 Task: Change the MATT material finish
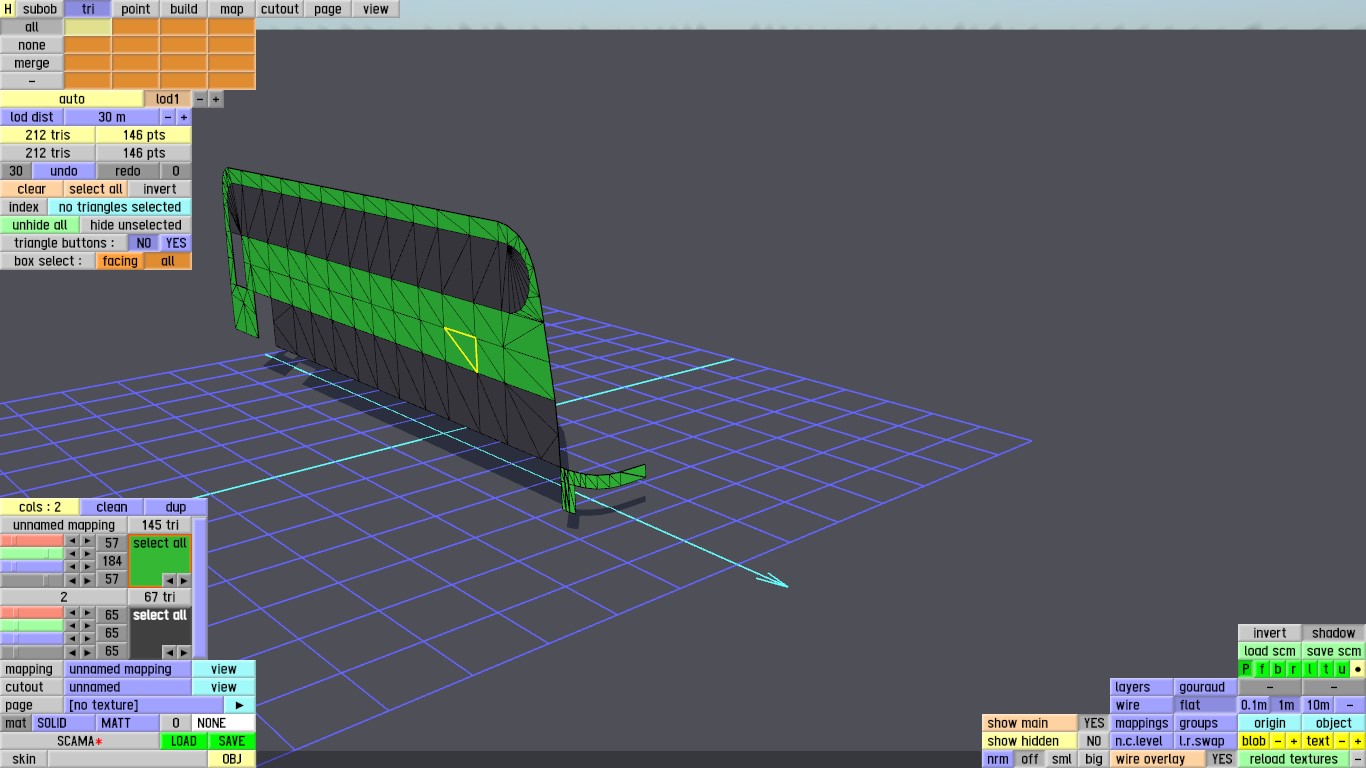(128, 723)
